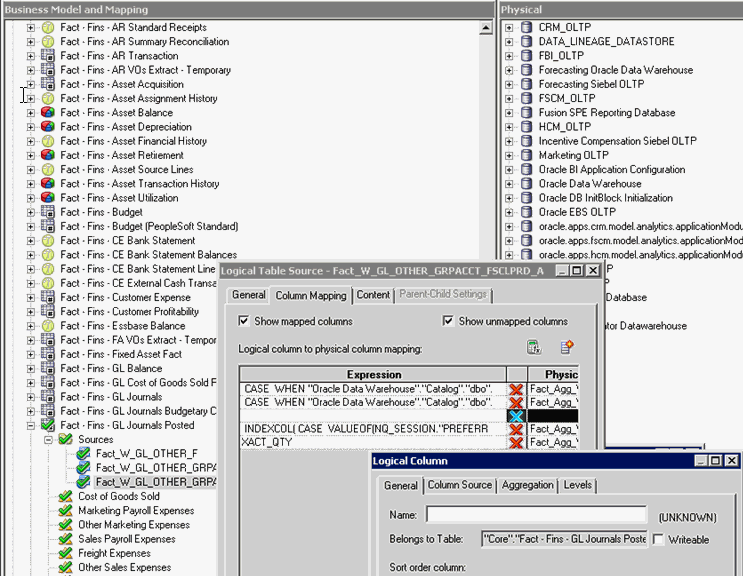
Task: Select Forecasting Siebel OLTP in Physical pane
Action: coord(591,84)
